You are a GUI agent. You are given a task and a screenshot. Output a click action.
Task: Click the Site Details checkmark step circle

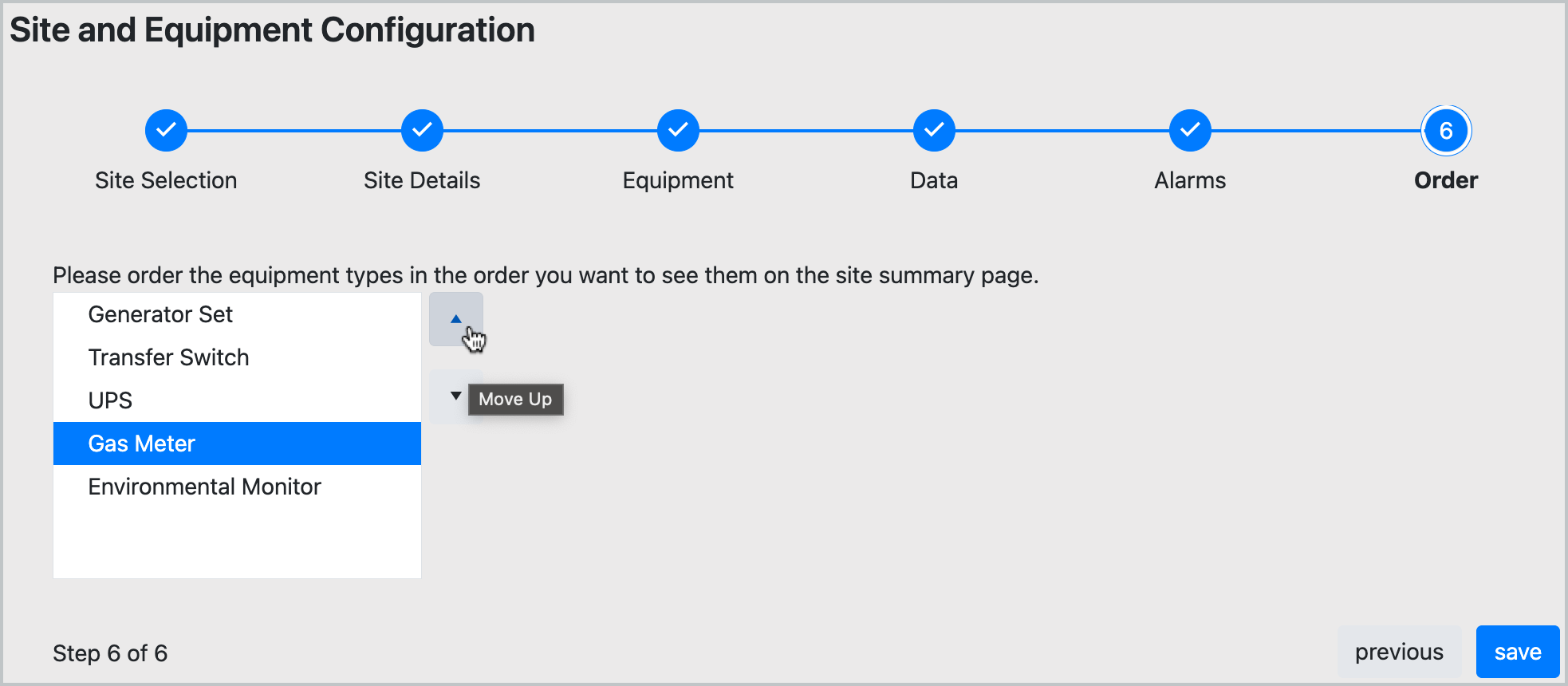pos(422,130)
